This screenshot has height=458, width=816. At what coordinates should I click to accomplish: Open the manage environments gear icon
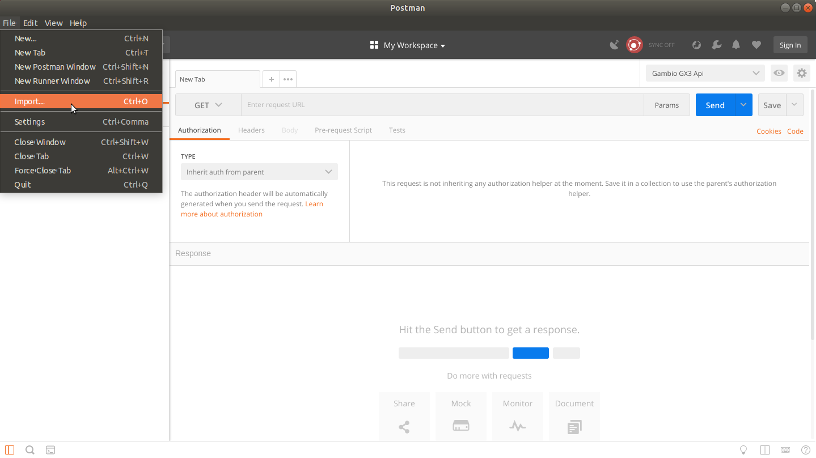click(x=800, y=73)
